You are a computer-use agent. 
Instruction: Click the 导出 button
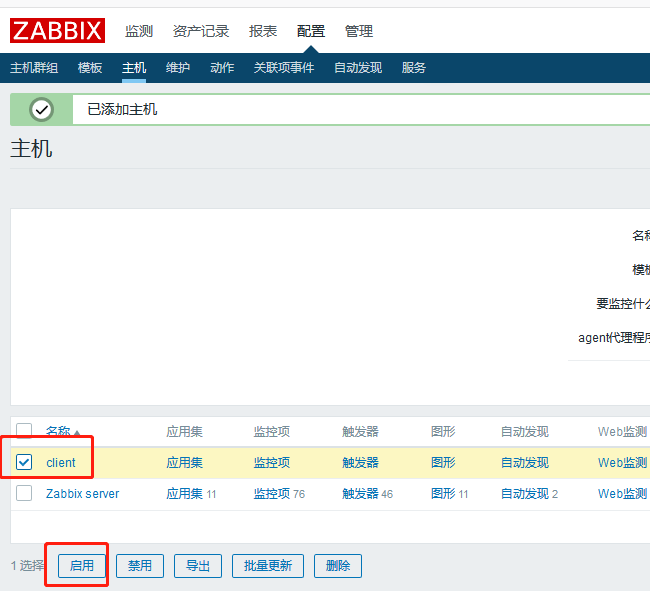(198, 566)
